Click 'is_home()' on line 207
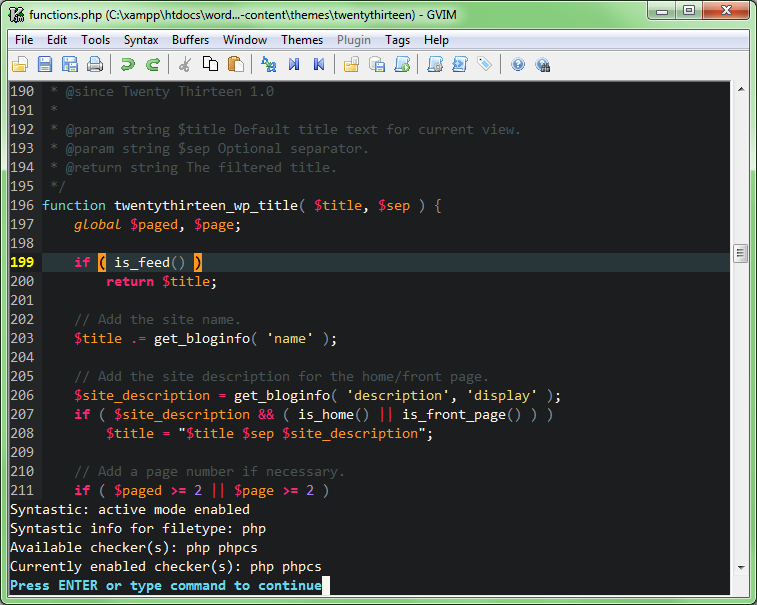The image size is (757, 605). pyautogui.click(x=334, y=414)
